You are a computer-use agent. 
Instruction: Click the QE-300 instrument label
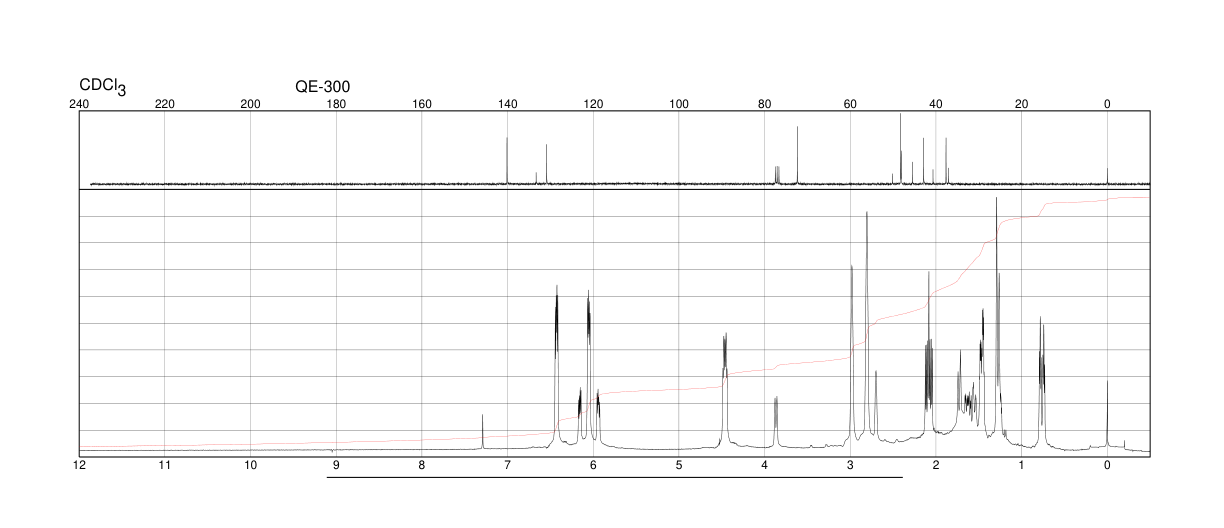pyautogui.click(x=322, y=87)
